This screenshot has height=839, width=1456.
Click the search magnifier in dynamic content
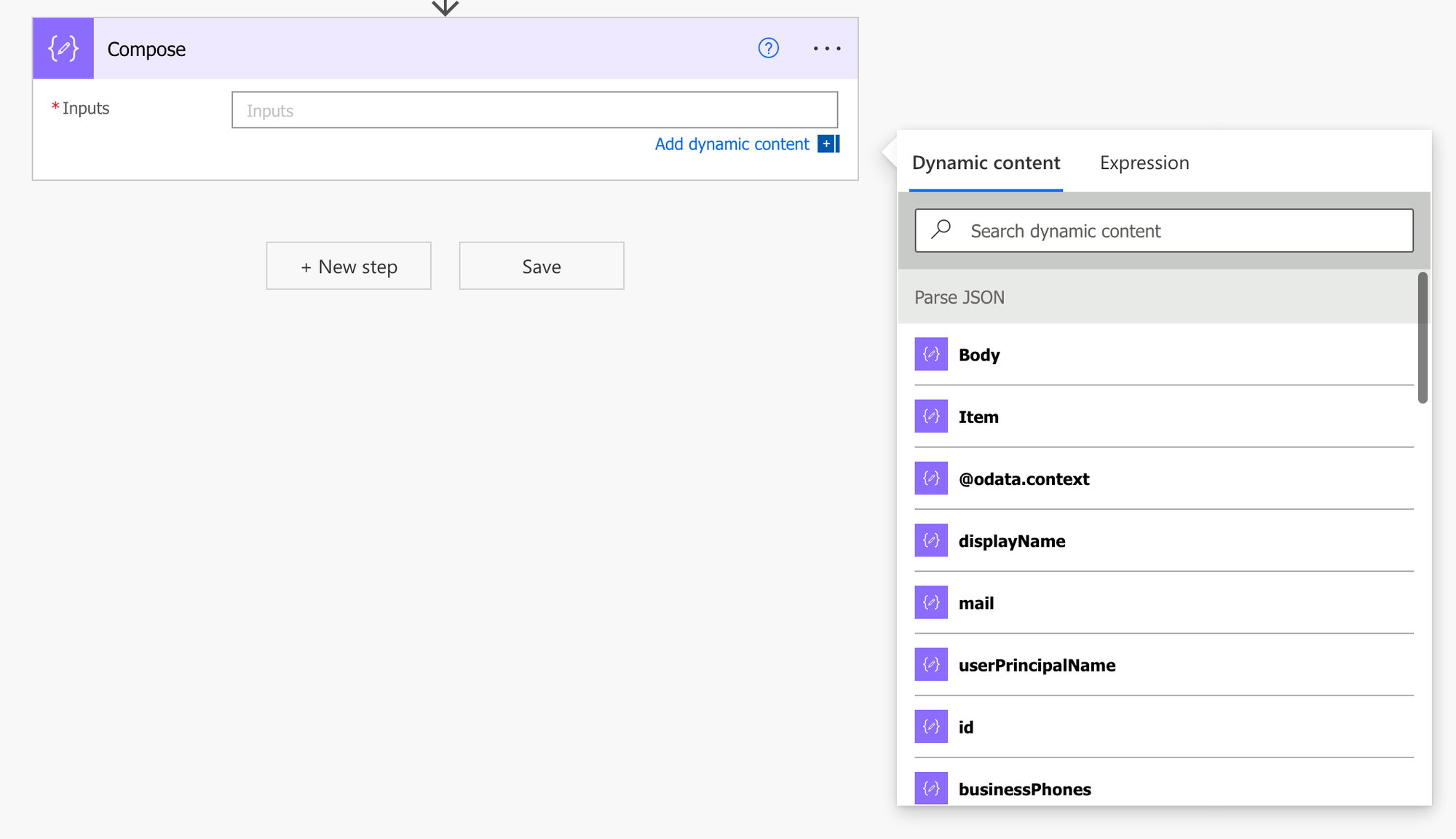pos(941,229)
